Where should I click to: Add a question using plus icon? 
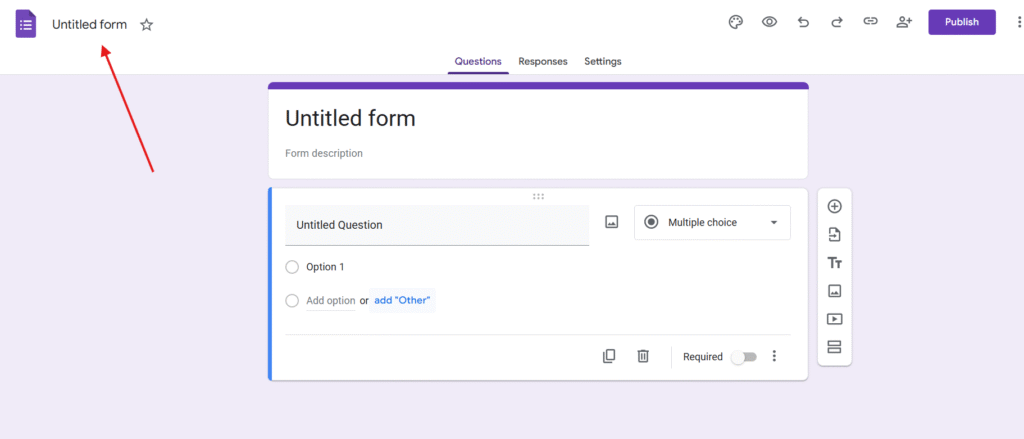click(x=834, y=207)
